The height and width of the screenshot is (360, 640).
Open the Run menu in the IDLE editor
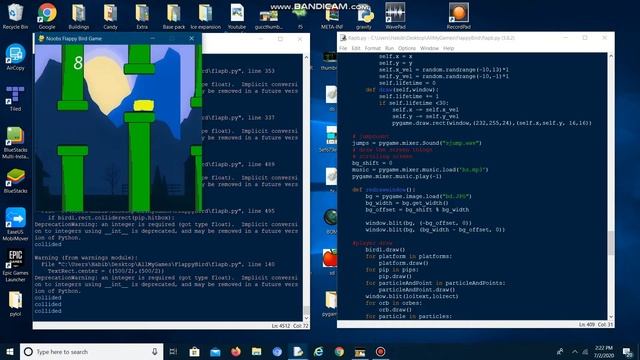coord(389,48)
